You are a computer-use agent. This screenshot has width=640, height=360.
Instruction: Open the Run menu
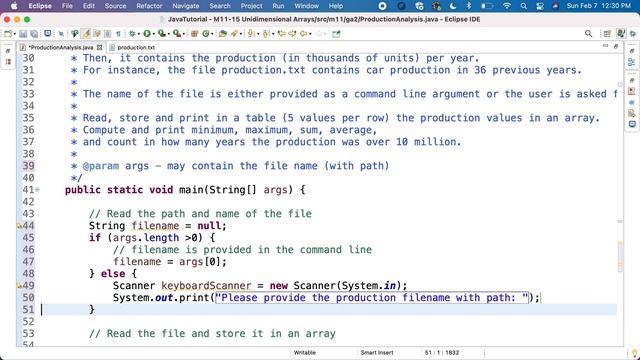pos(278,6)
